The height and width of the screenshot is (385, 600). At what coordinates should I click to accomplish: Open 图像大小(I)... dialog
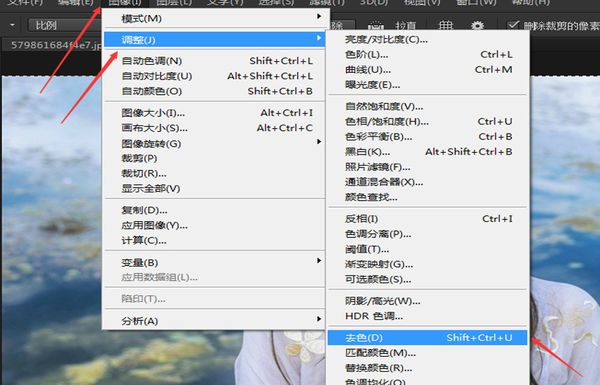coord(214,113)
